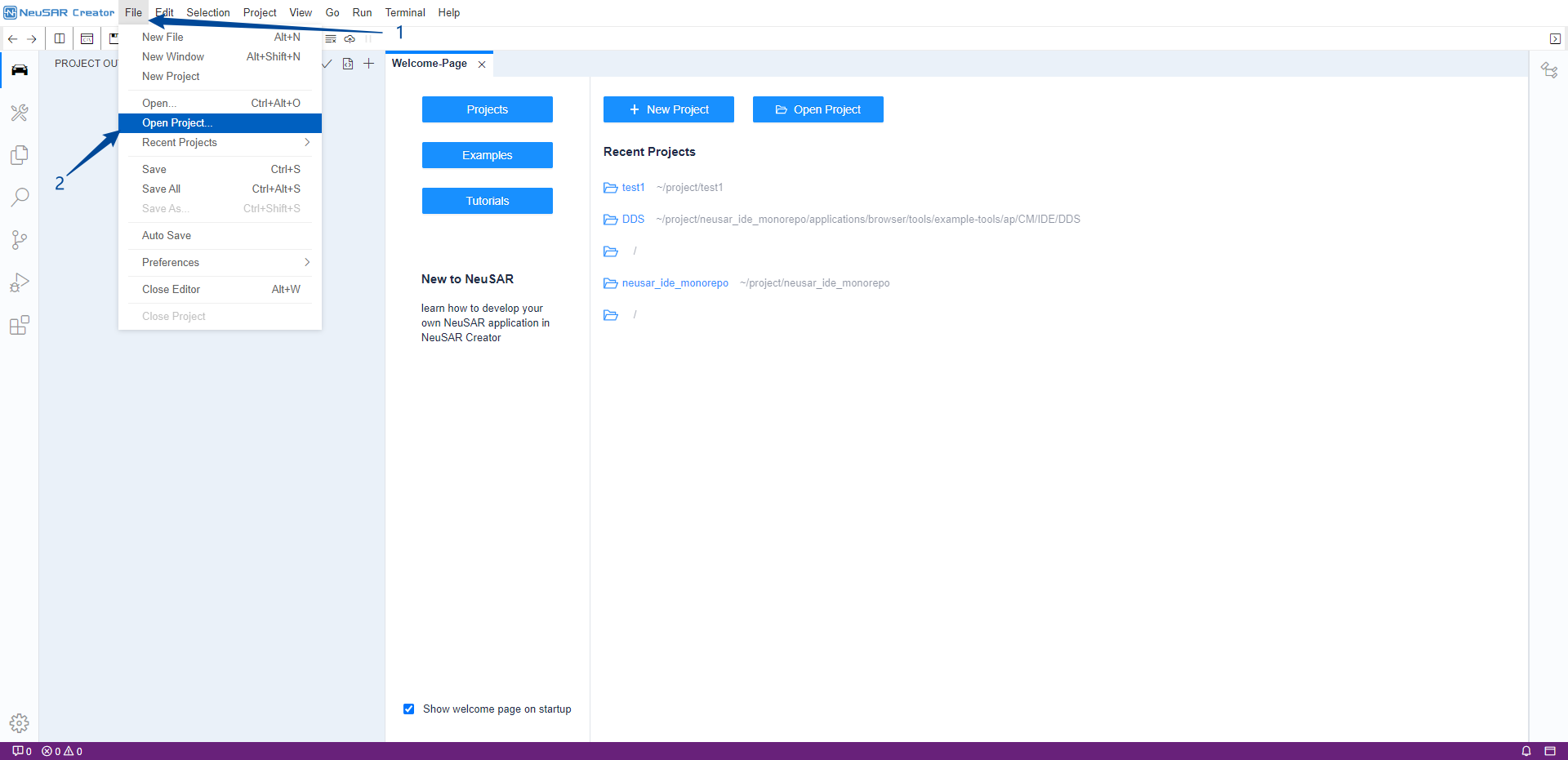Close the Welcome-Page tab
This screenshot has width=1568, height=760.
[482, 64]
